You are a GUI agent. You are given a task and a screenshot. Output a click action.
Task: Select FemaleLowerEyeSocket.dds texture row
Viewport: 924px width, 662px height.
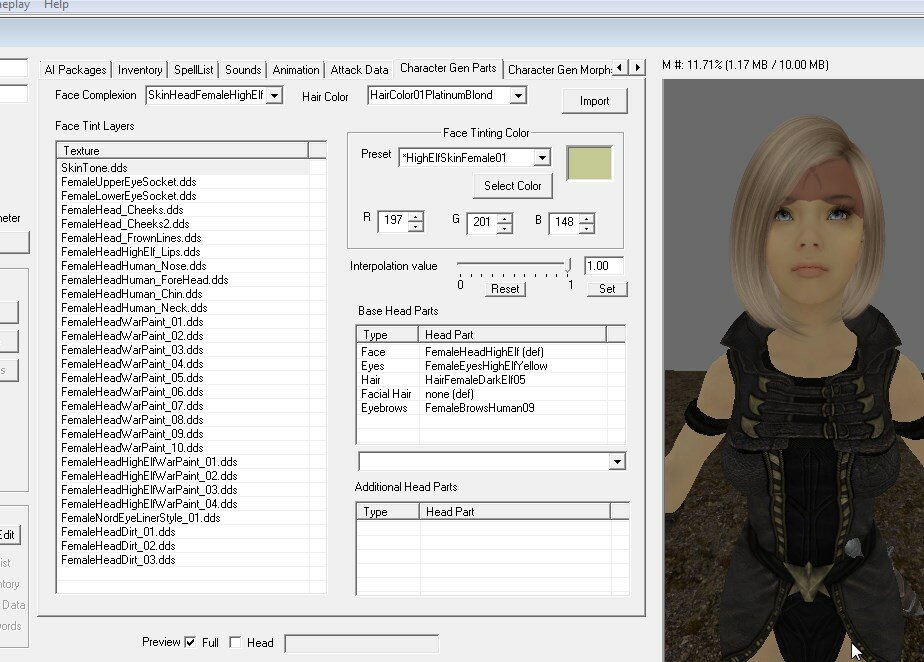[183, 196]
